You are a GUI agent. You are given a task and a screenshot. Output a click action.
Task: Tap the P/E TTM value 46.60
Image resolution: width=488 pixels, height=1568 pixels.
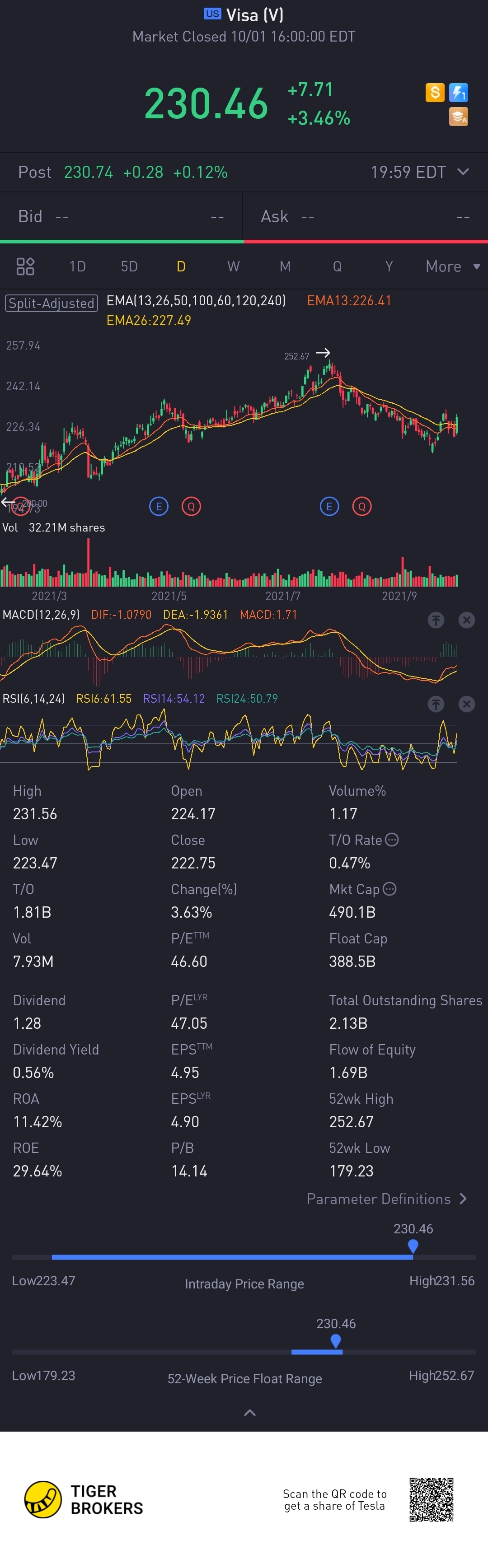coord(189,961)
